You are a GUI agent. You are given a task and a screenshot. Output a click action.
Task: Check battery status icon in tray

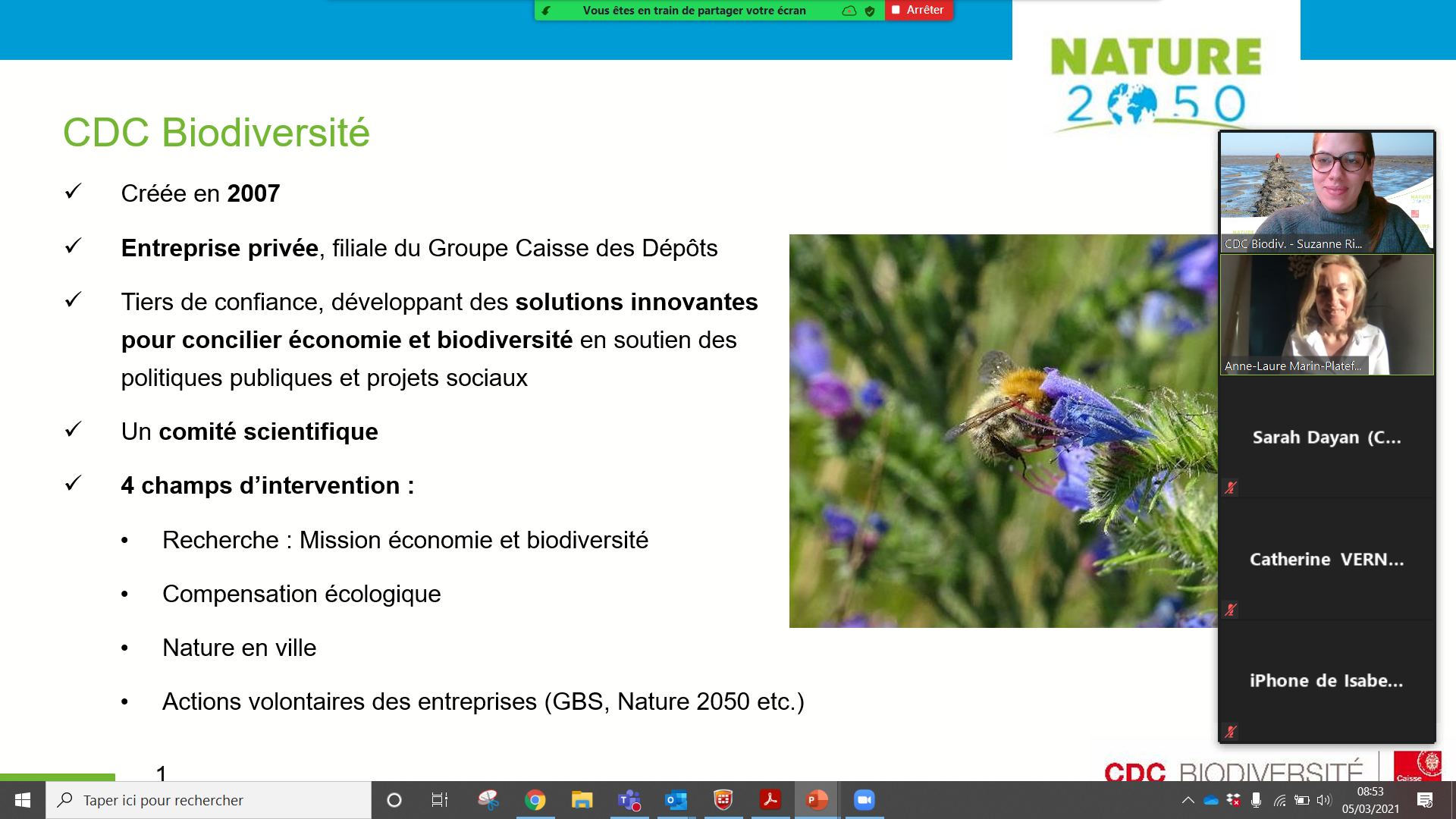[1302, 800]
